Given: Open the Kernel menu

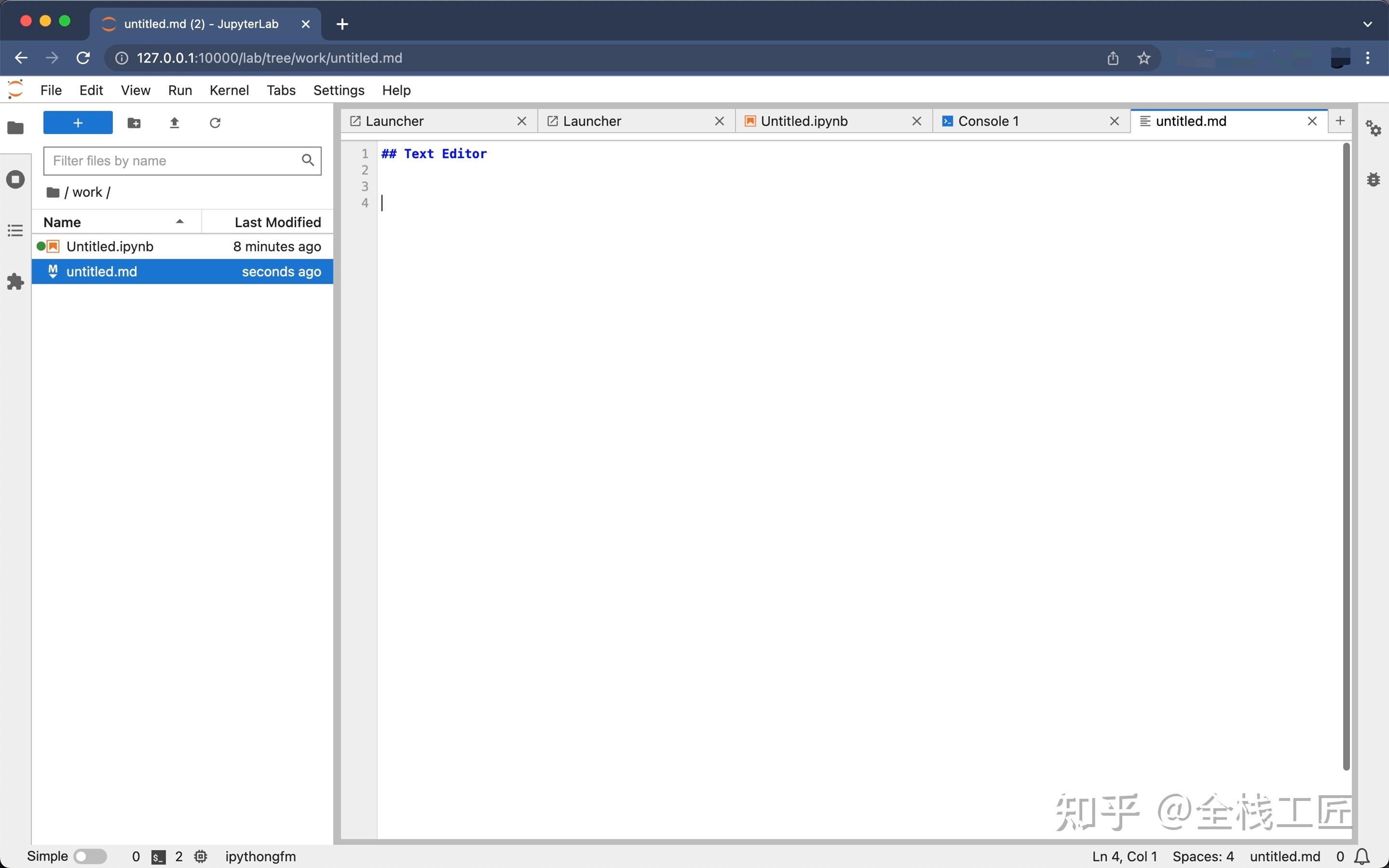Looking at the screenshot, I should click(229, 90).
